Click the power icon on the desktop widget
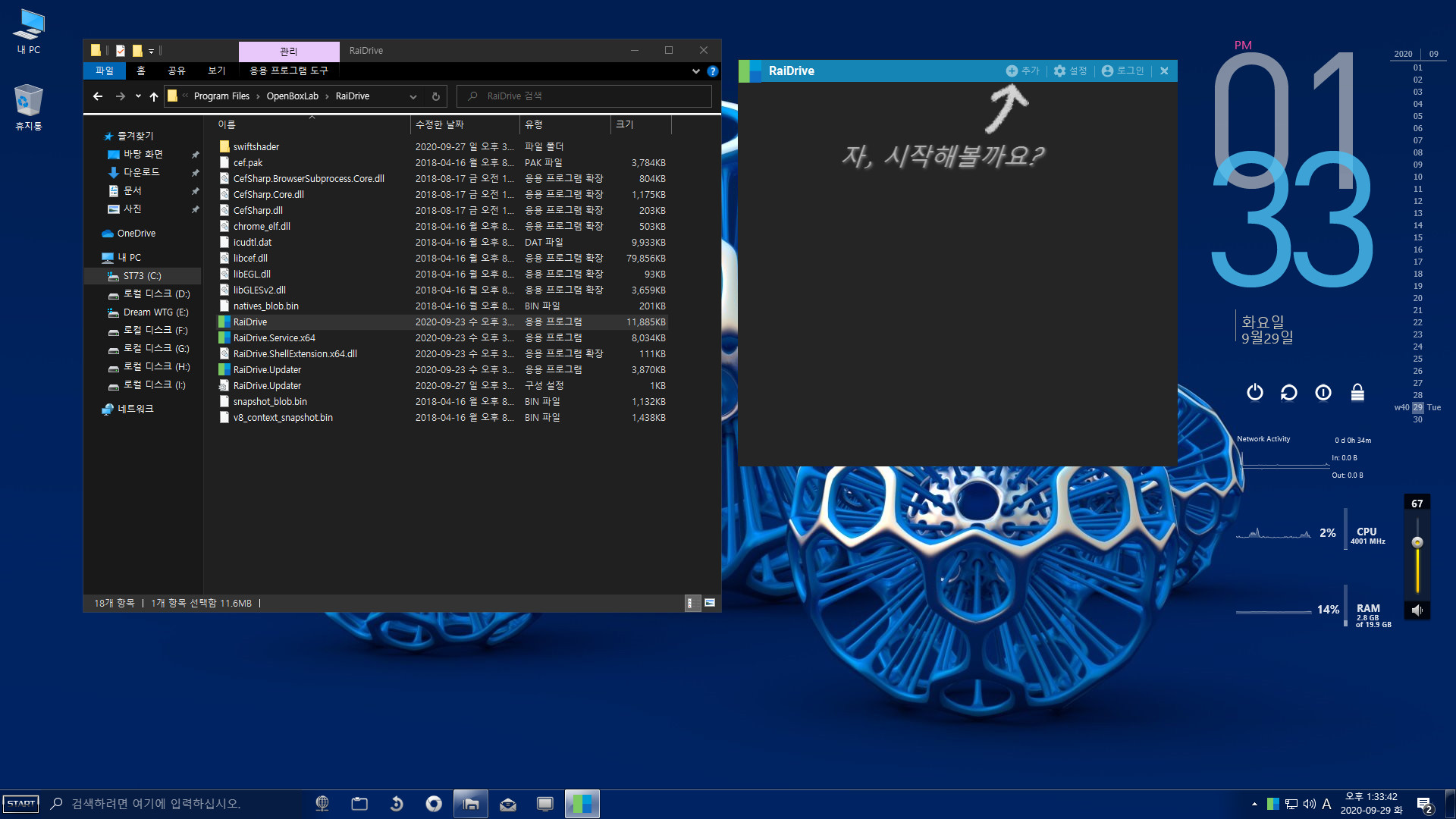 (x=1255, y=392)
